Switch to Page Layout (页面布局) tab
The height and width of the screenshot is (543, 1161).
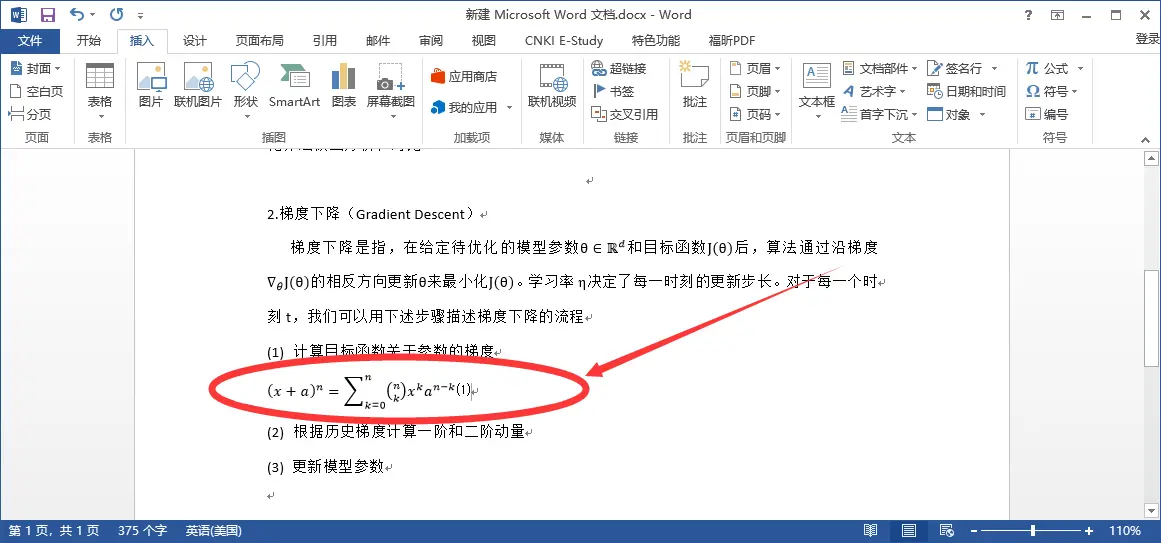coord(260,41)
